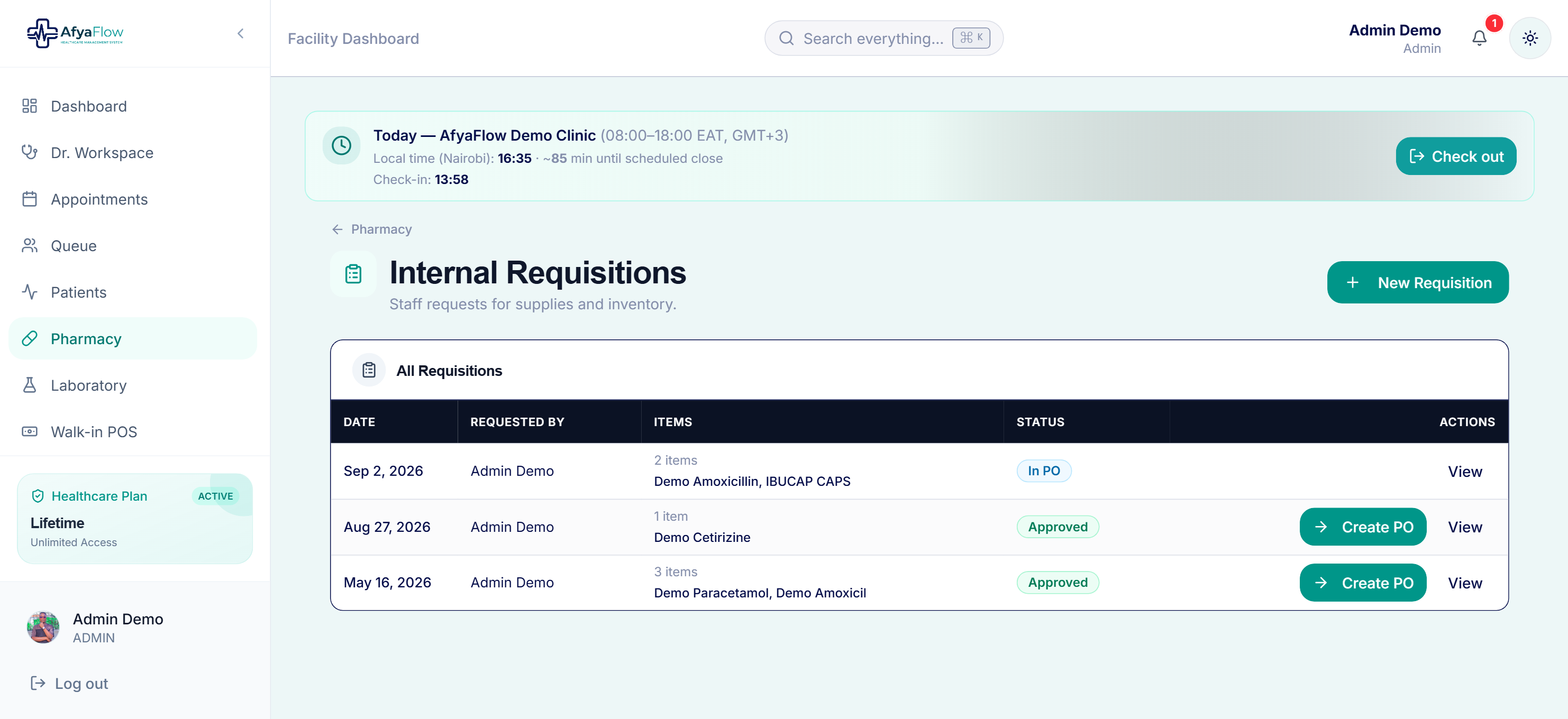Click the STATUS column header
The image size is (1568, 719).
1040,421
